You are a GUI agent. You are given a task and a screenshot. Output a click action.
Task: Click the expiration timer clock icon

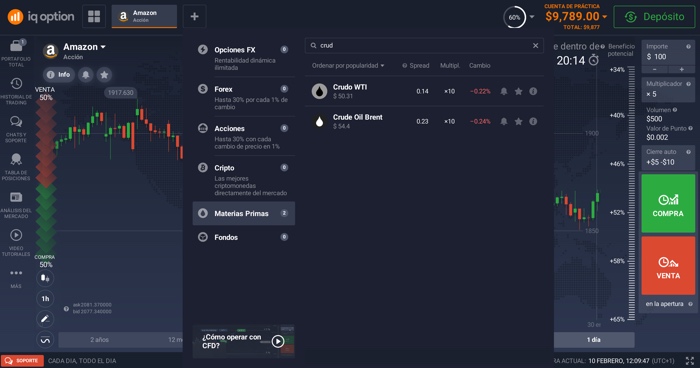593,60
